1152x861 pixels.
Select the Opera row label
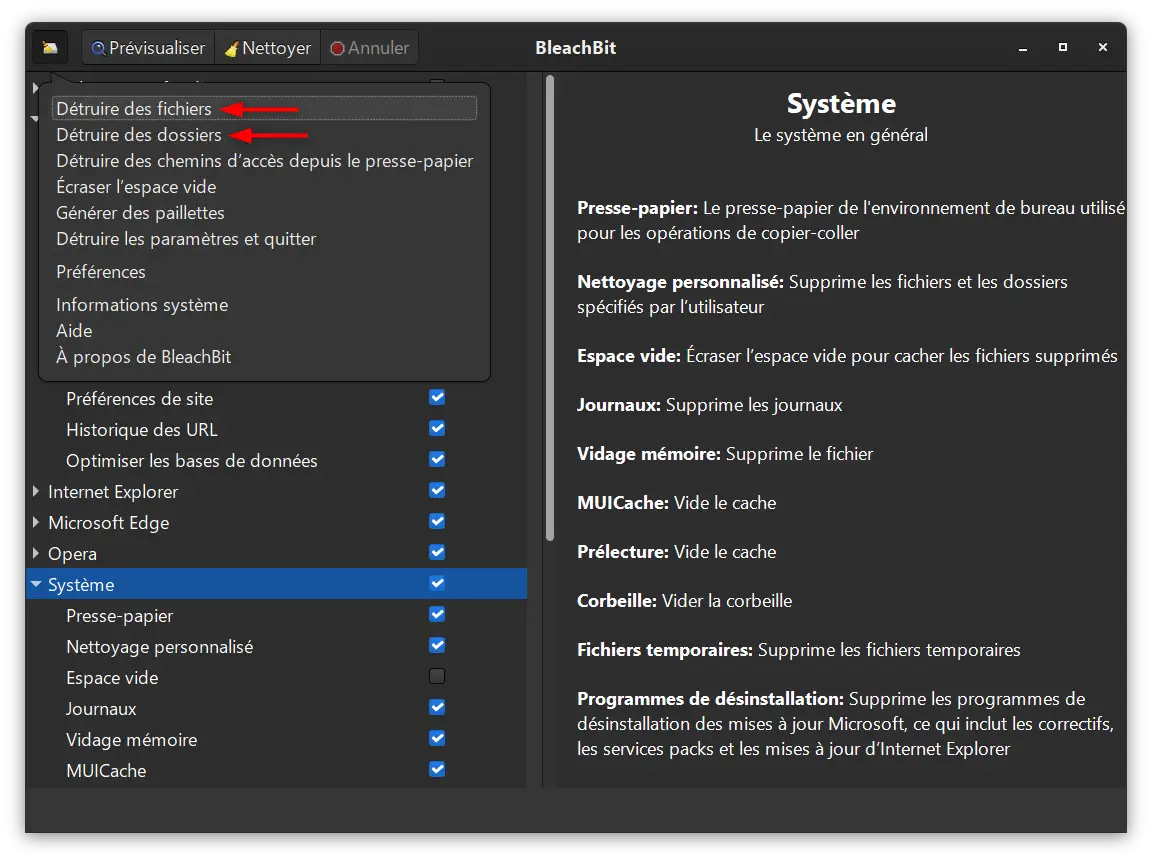click(x=72, y=554)
